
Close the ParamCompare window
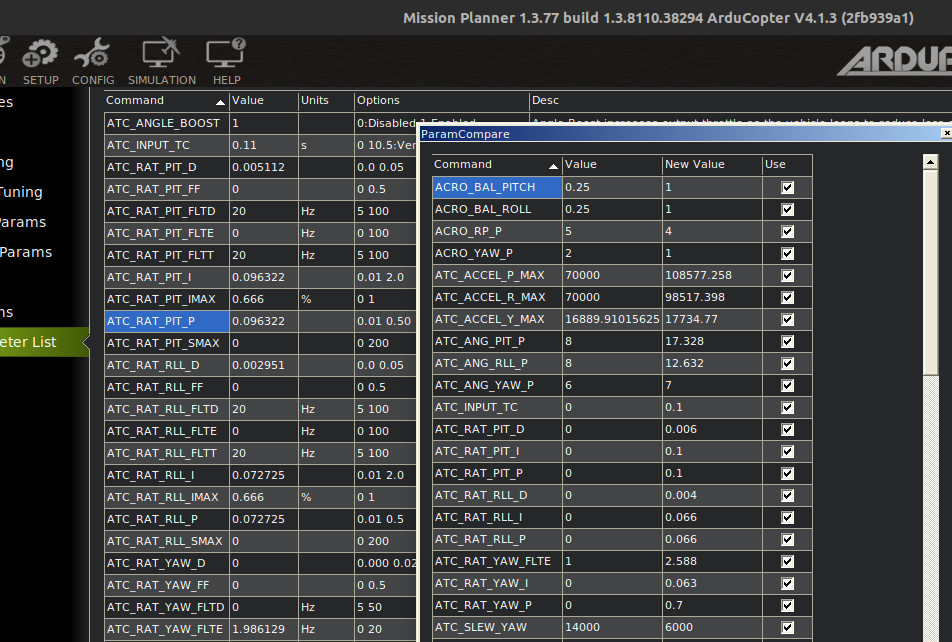(946, 133)
